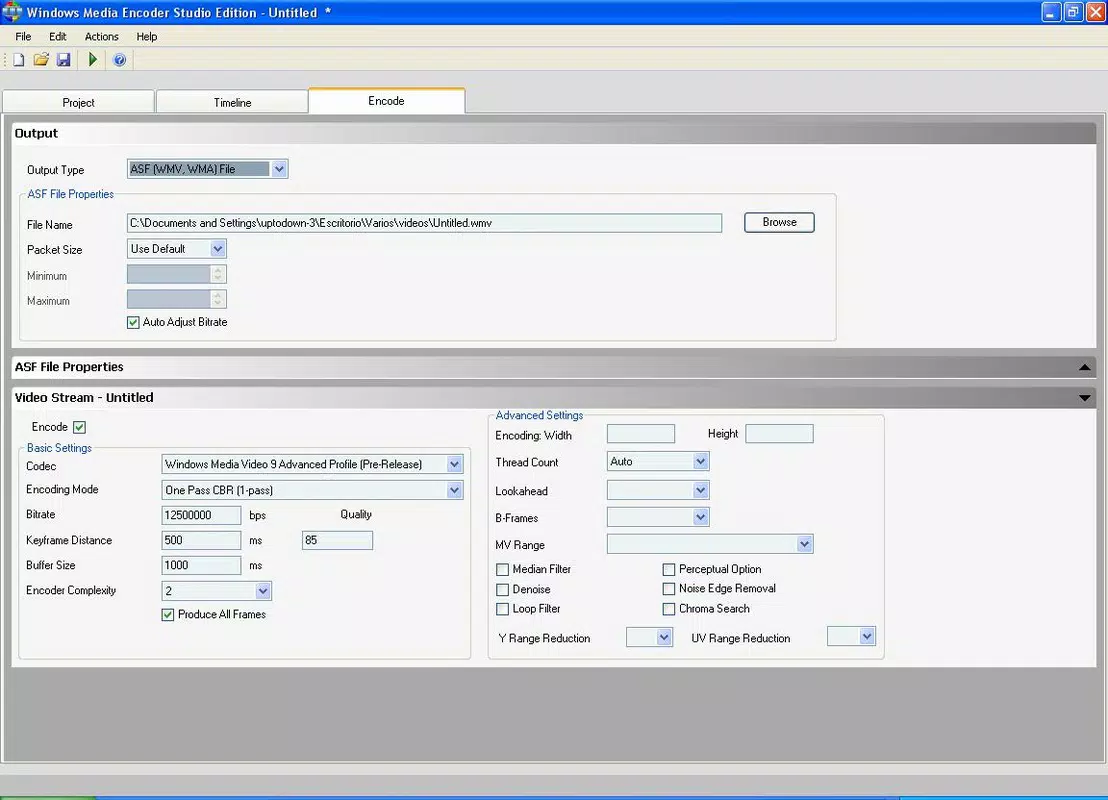Open the File menu
The width and height of the screenshot is (1108, 800).
pyautogui.click(x=23, y=37)
